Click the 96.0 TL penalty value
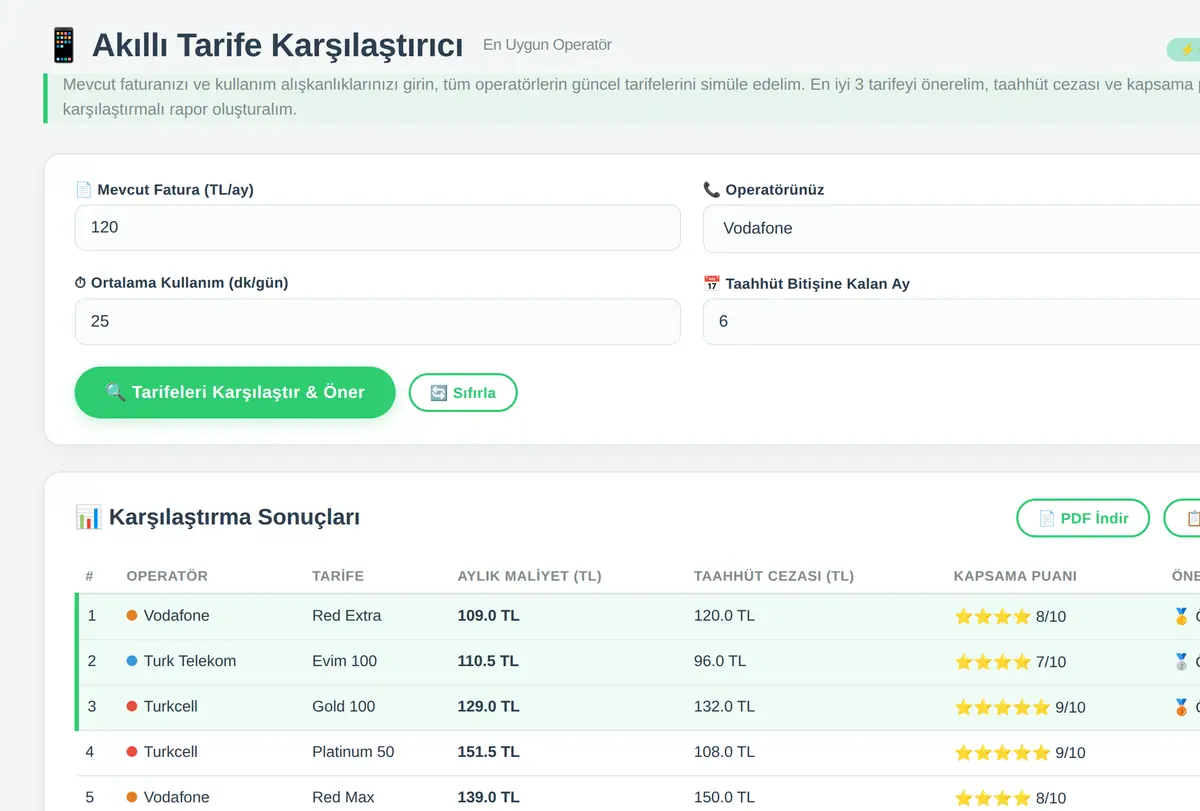The image size is (1200, 811). 720,661
